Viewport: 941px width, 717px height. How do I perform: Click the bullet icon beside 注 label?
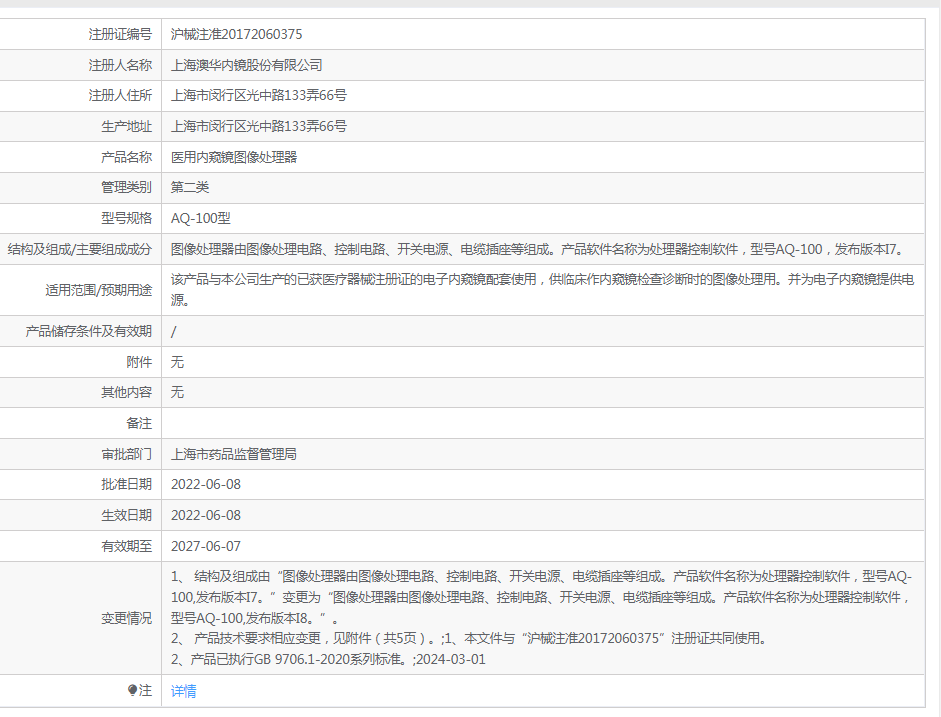tap(133, 691)
